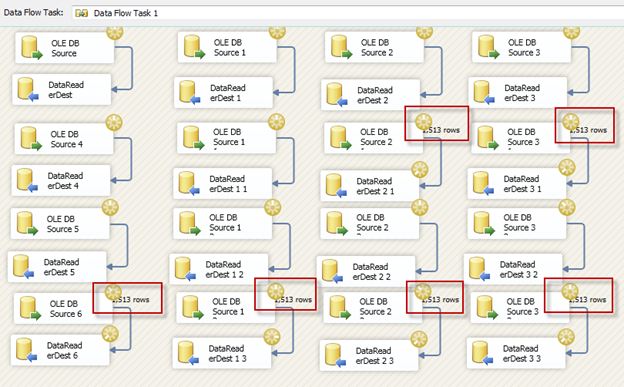The height and width of the screenshot is (387, 624).
Task: Click the DataReaderDest 2 destination icon
Action: click(337, 95)
